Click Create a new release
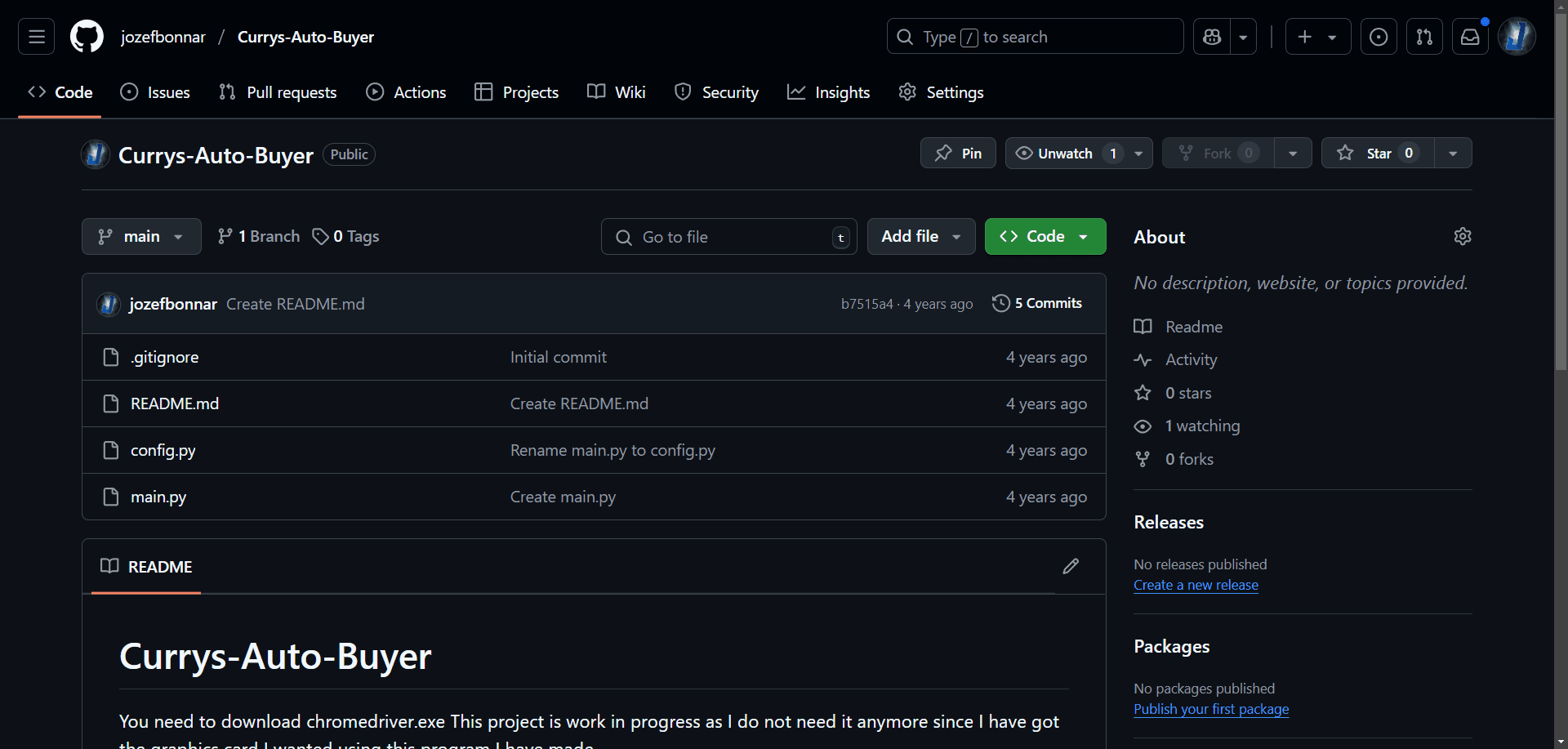The width and height of the screenshot is (1568, 749). point(1196,585)
